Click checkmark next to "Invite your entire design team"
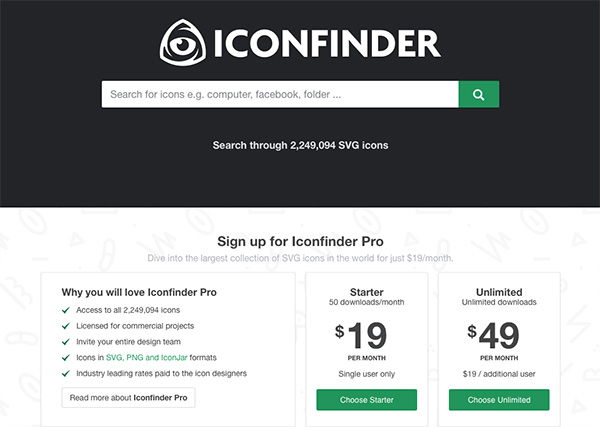Viewport: 600px width, 427px height. coord(66,341)
